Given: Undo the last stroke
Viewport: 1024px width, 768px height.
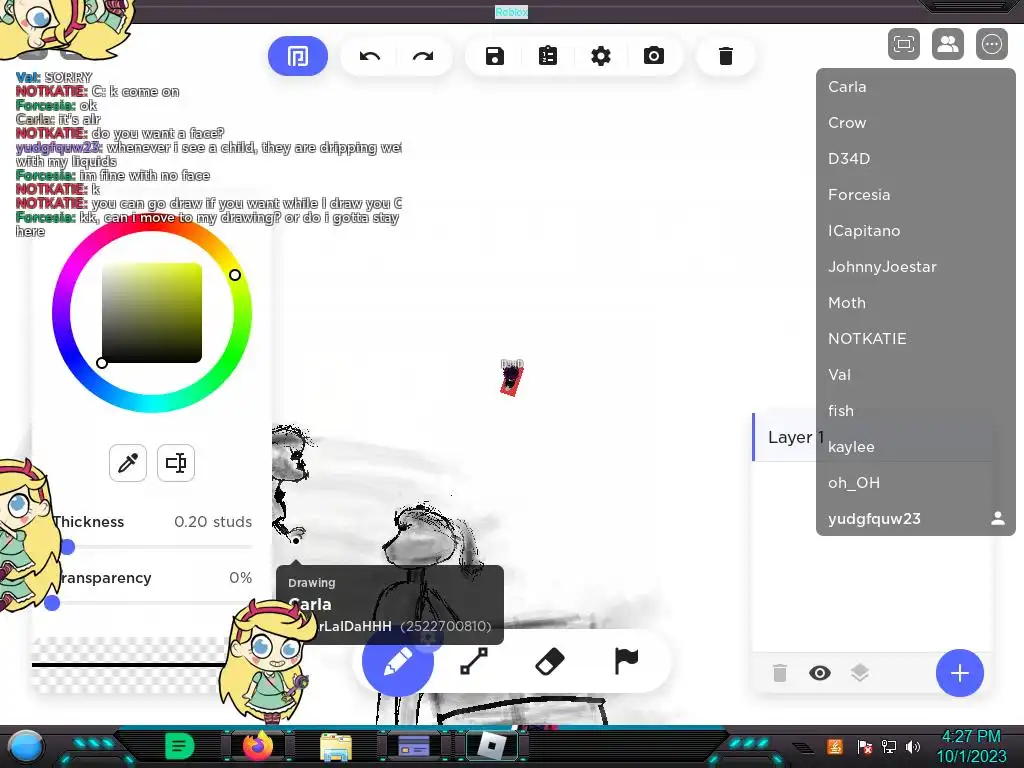Looking at the screenshot, I should tap(370, 56).
